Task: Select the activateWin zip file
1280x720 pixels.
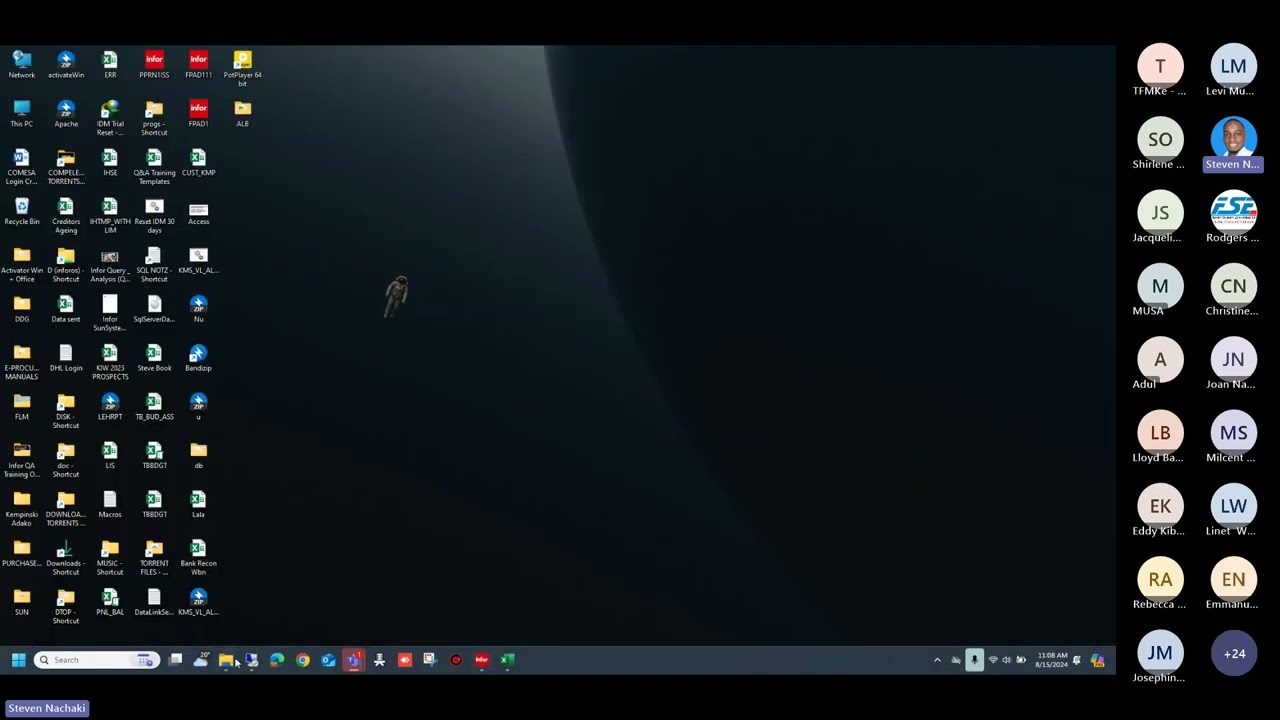Action: 66,65
